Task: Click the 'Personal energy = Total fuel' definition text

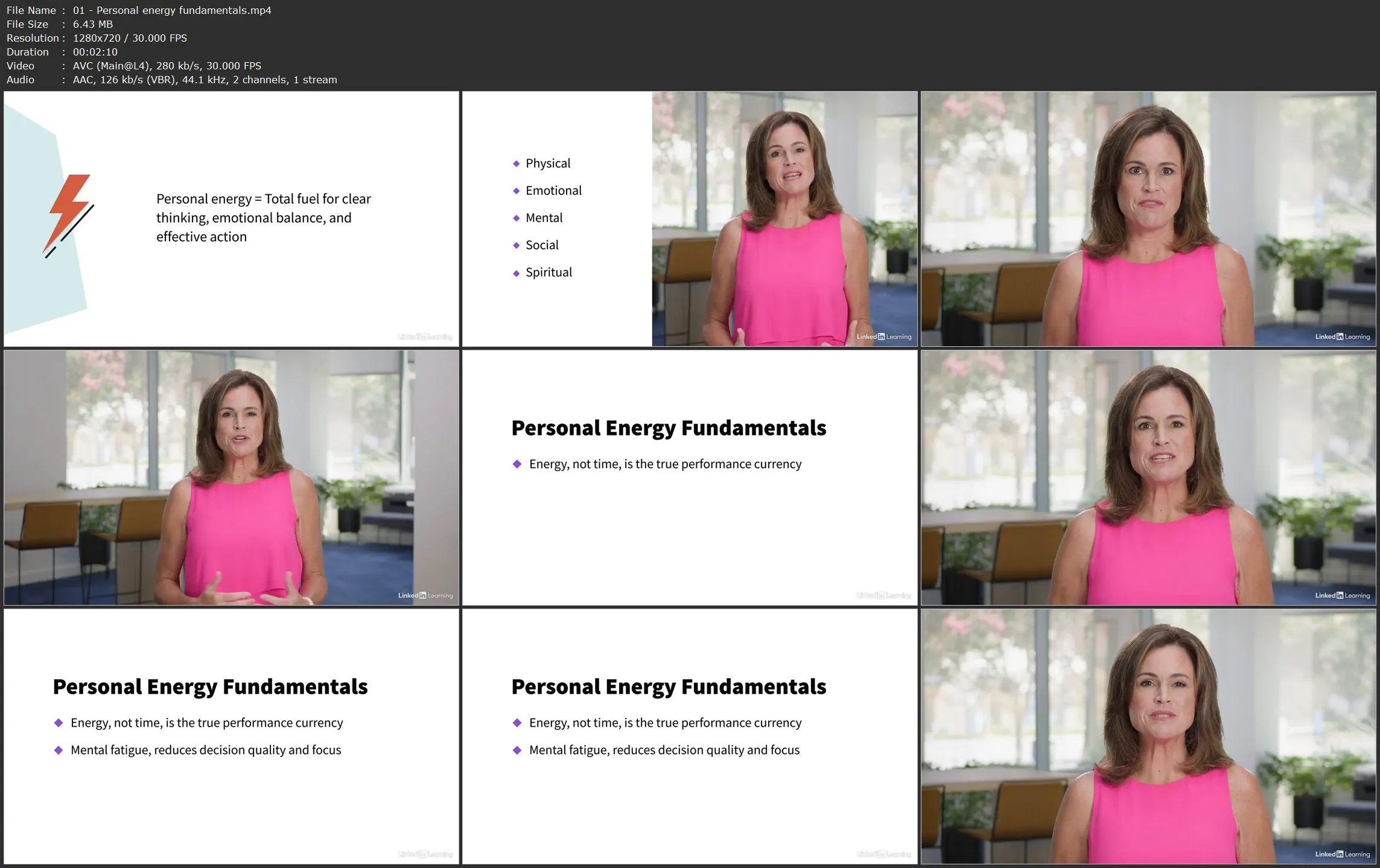Action: tap(263, 218)
